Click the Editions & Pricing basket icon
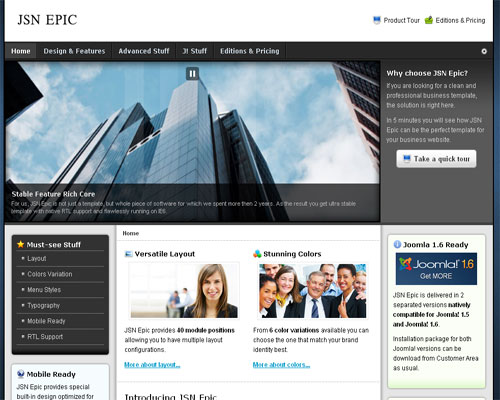 [x=429, y=20]
